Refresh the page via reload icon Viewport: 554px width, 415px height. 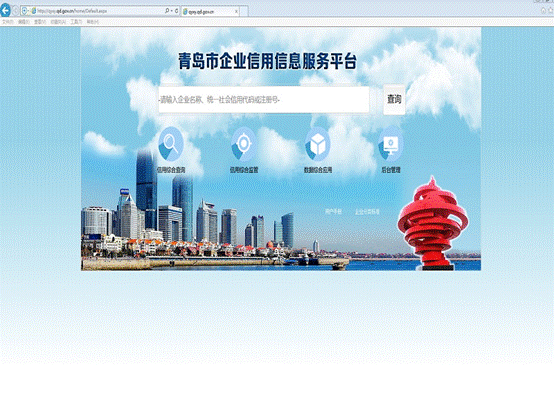click(176, 11)
